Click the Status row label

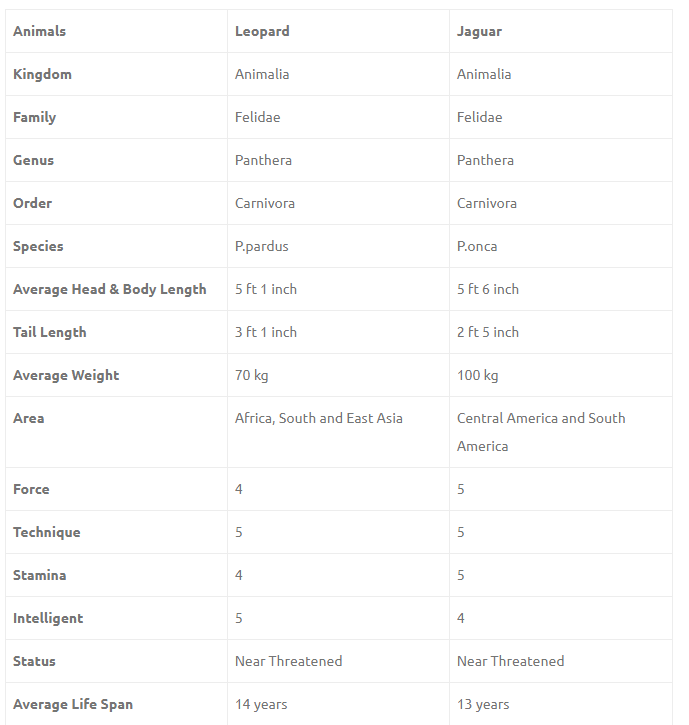[34, 661]
